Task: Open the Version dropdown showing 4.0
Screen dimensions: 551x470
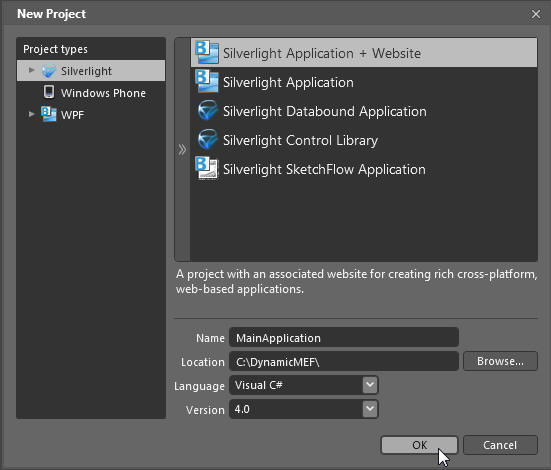Action: point(304,409)
